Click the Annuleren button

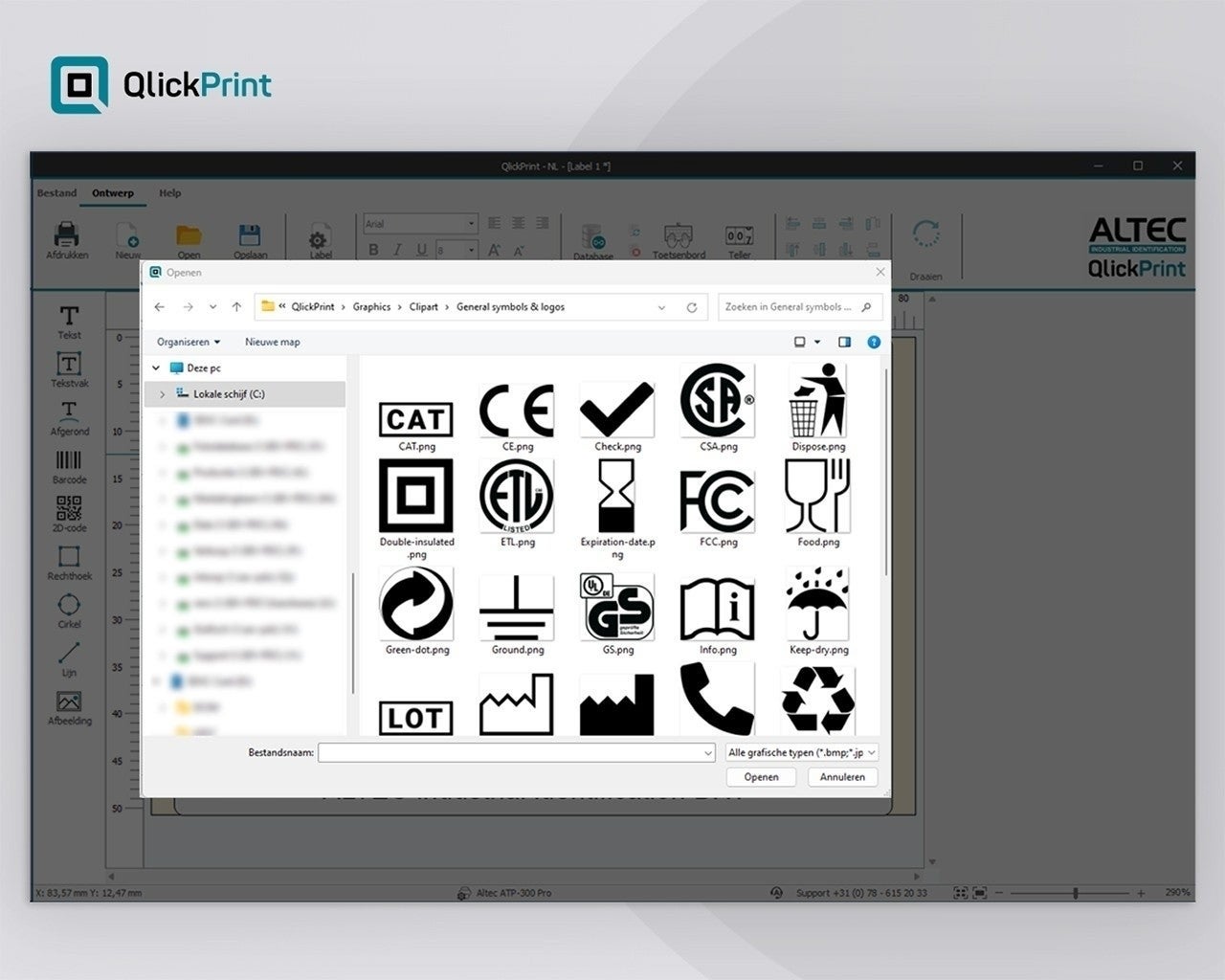coord(842,777)
